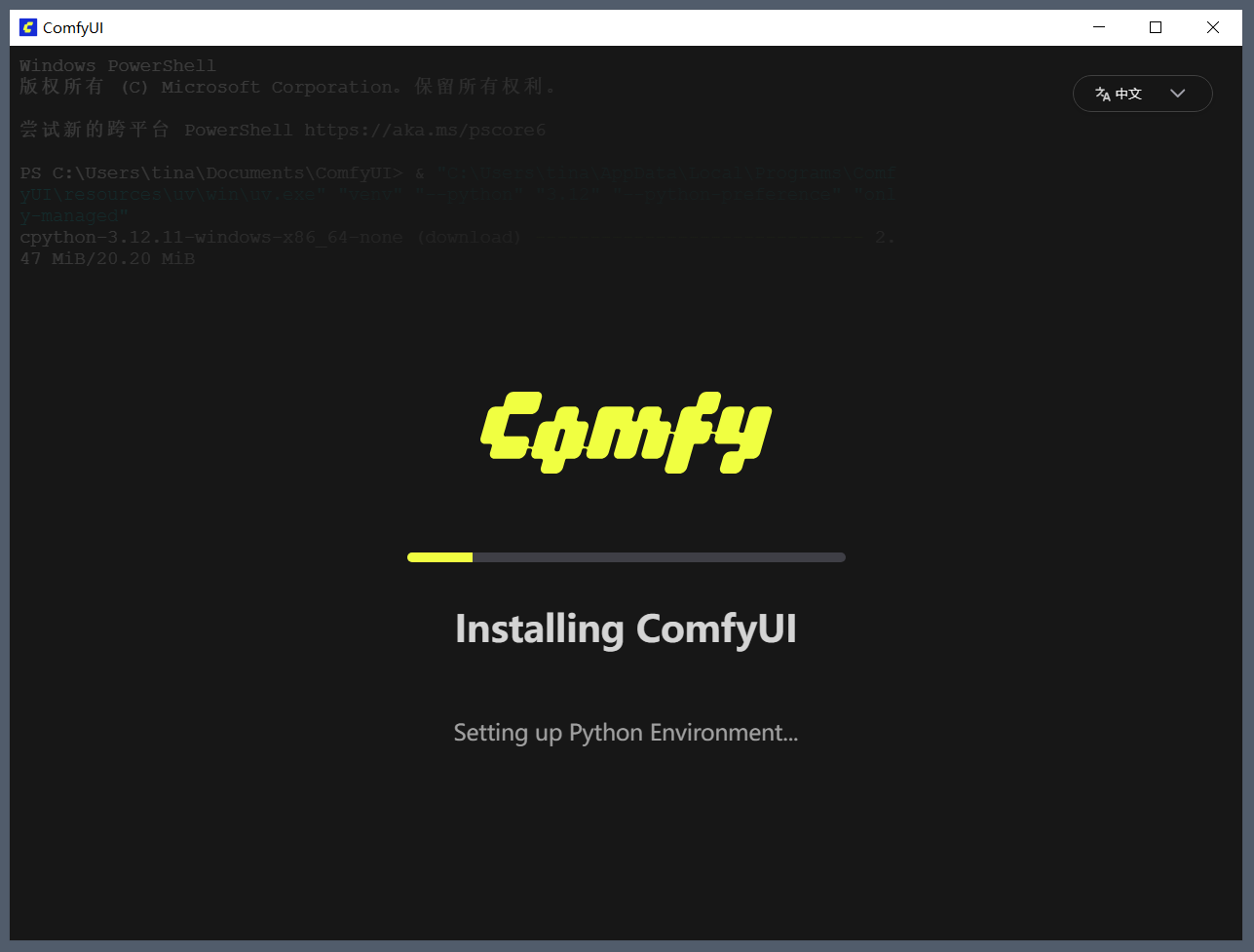Close the ComfyUI installer window

point(1213,27)
